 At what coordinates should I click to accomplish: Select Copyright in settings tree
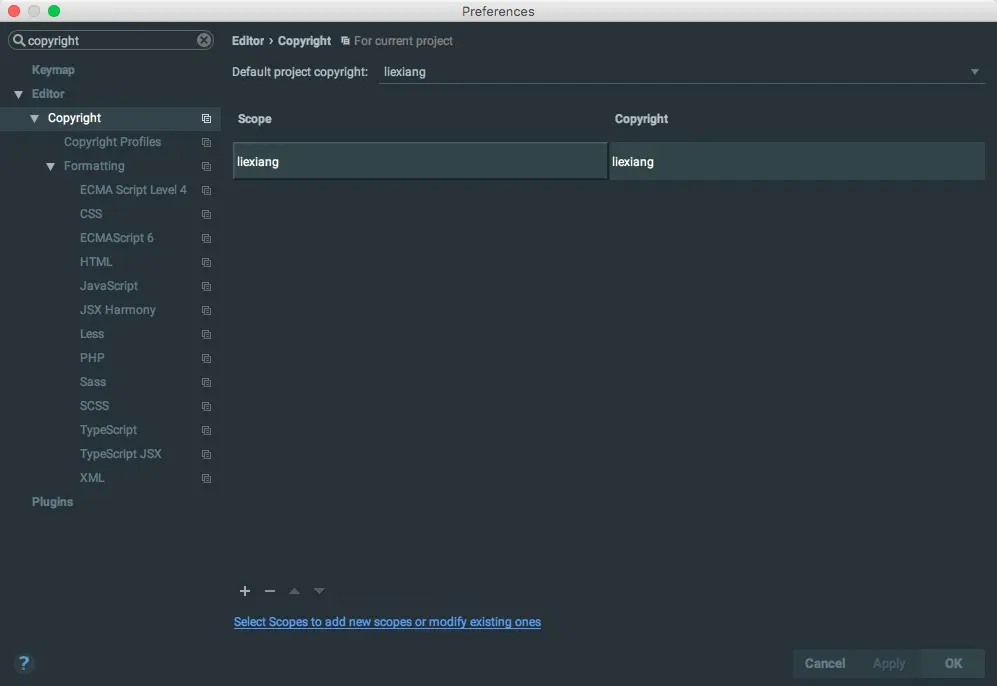tap(74, 118)
